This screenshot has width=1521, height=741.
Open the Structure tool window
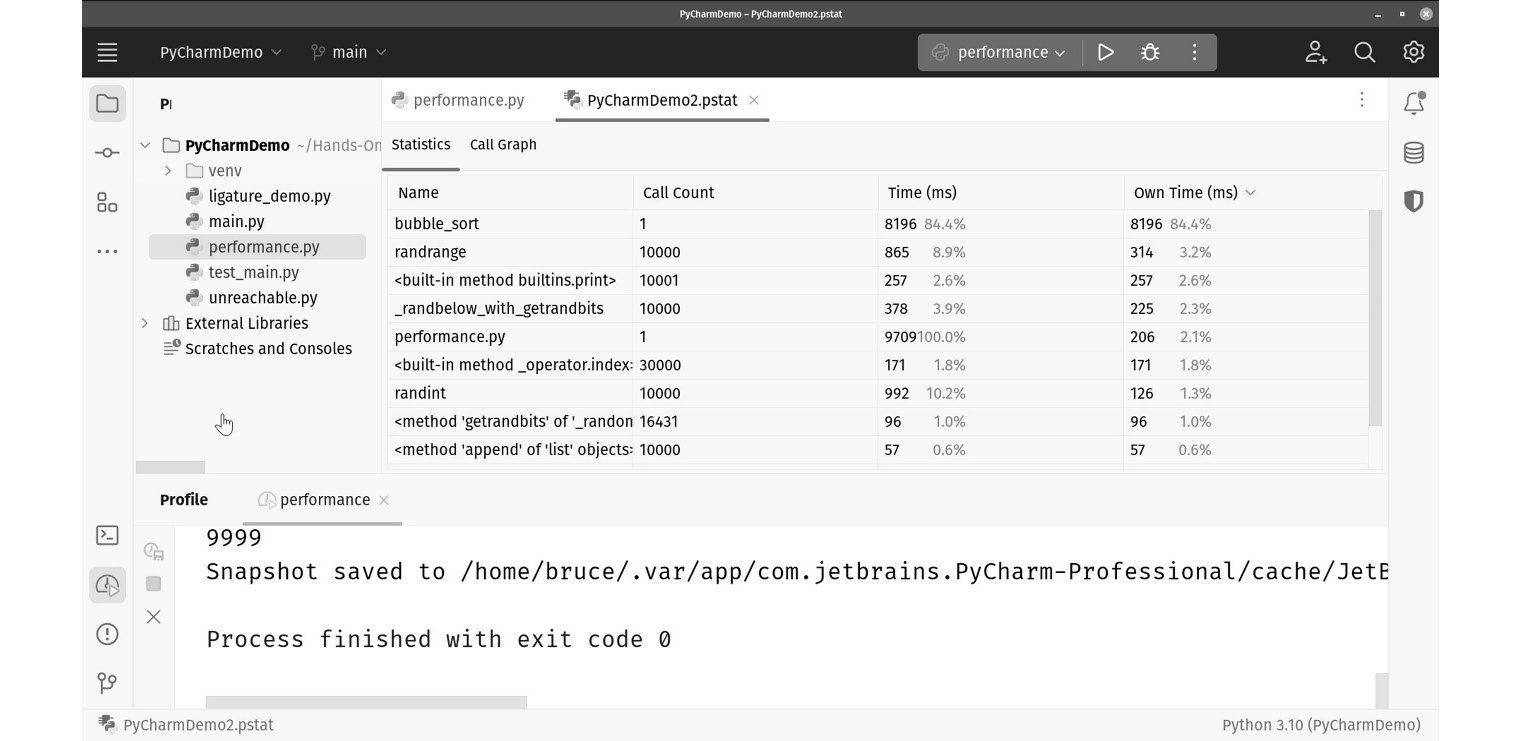pos(107,202)
